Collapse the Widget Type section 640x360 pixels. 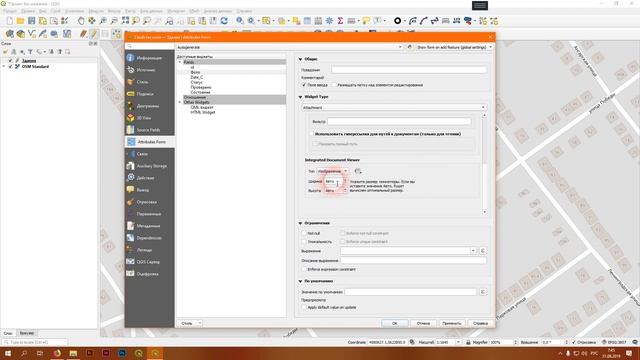pyautogui.click(x=300, y=97)
